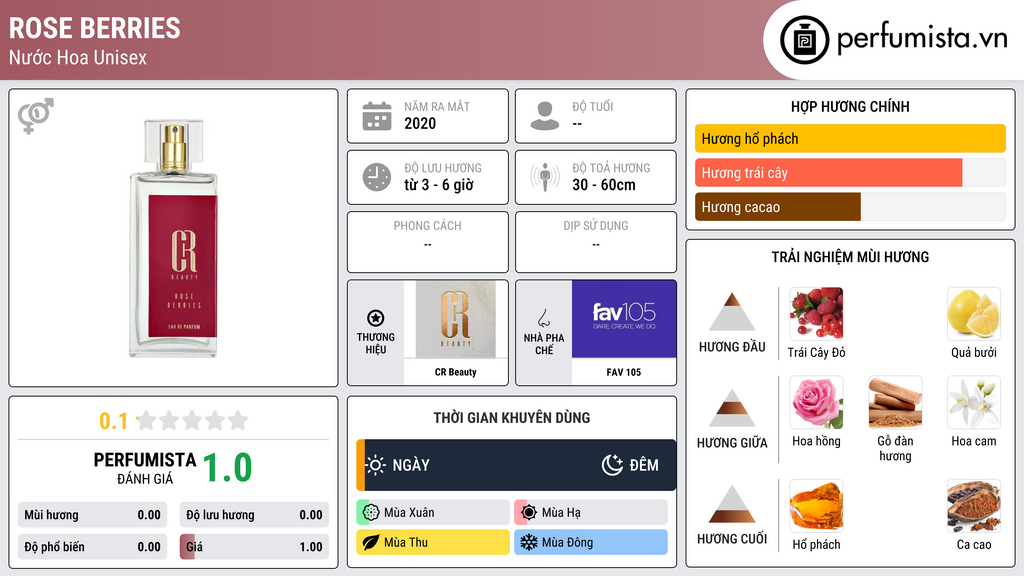Select the Mùa Hạ season box
This screenshot has width=1024, height=576.
591,513
